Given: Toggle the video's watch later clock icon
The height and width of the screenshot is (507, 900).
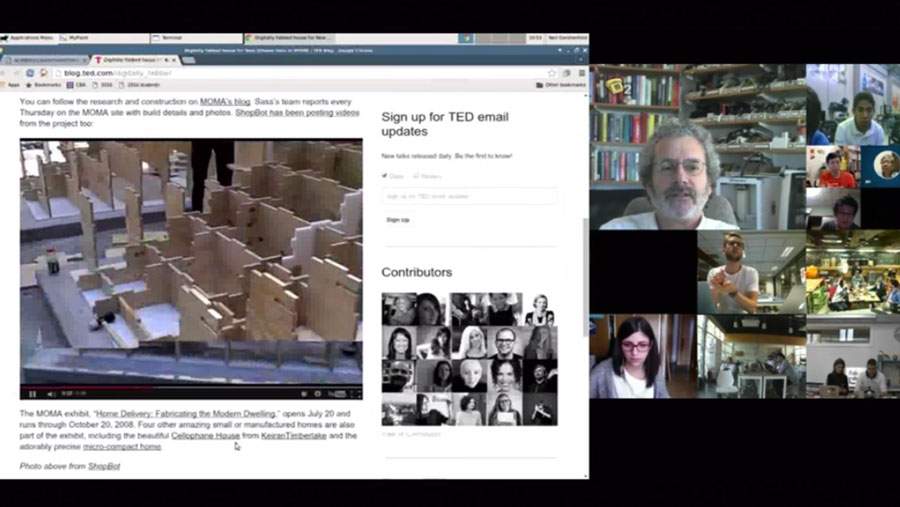Looking at the screenshot, I should [304, 394].
